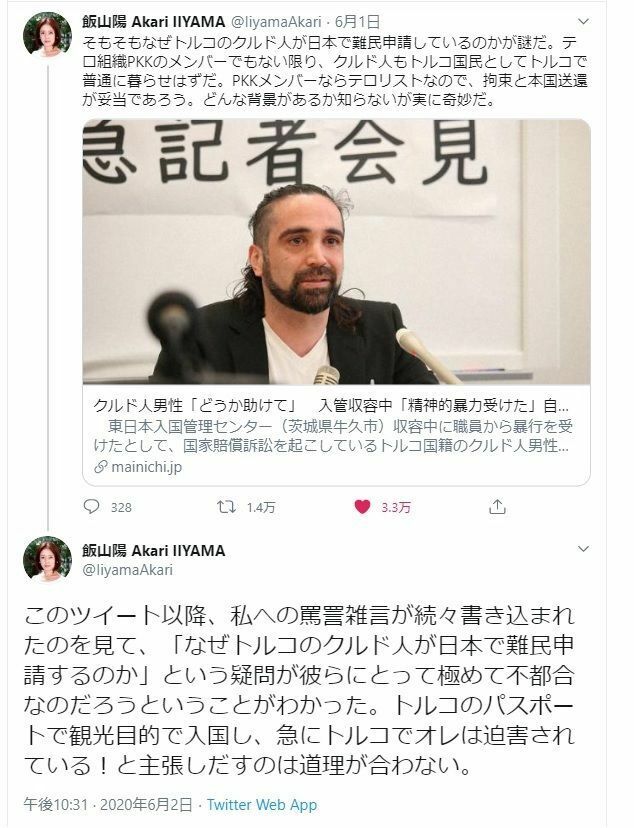Open the share icon under the first tweet
634x828 pixels.
pyautogui.click(x=497, y=507)
